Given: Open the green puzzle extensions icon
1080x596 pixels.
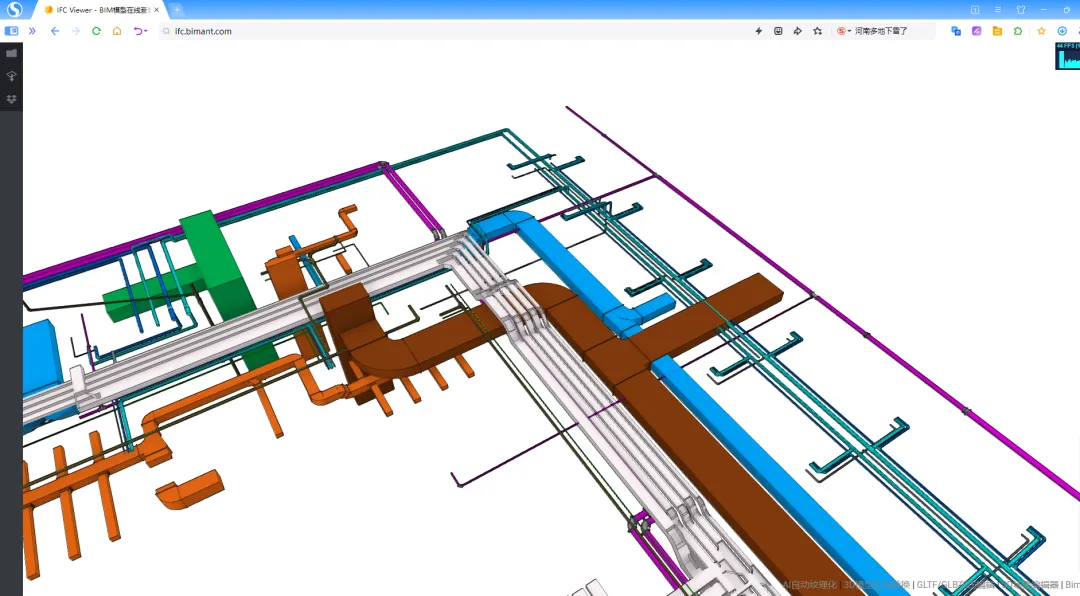Looking at the screenshot, I should click(x=1018, y=31).
